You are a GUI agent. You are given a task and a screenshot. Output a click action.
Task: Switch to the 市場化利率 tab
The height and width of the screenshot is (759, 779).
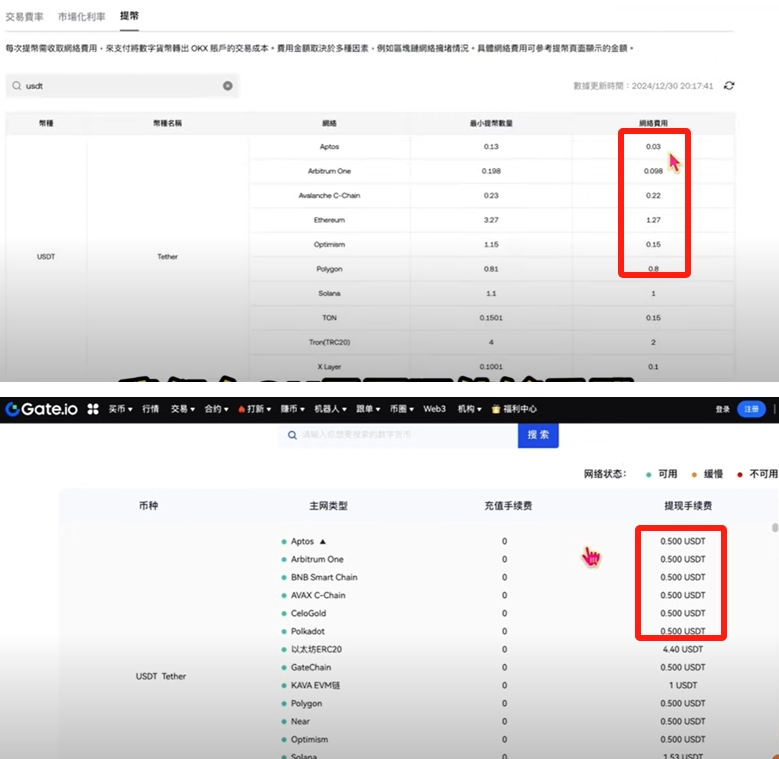tap(81, 16)
